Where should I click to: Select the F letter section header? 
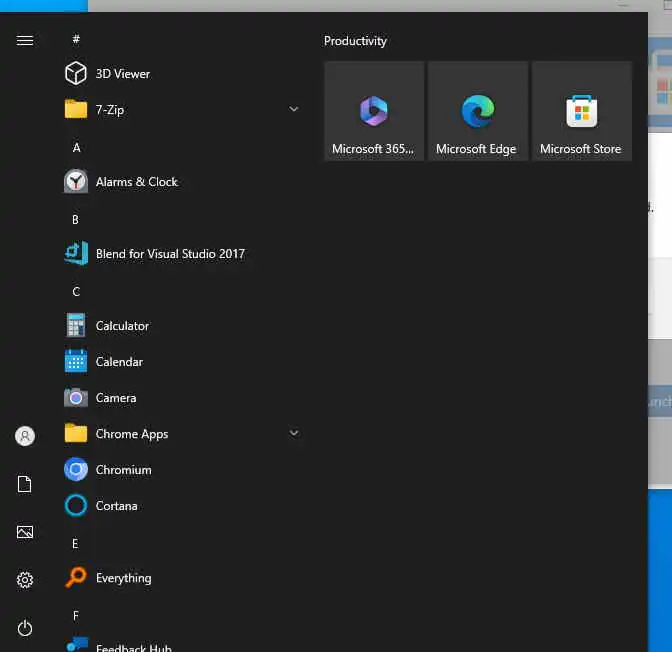click(75, 616)
